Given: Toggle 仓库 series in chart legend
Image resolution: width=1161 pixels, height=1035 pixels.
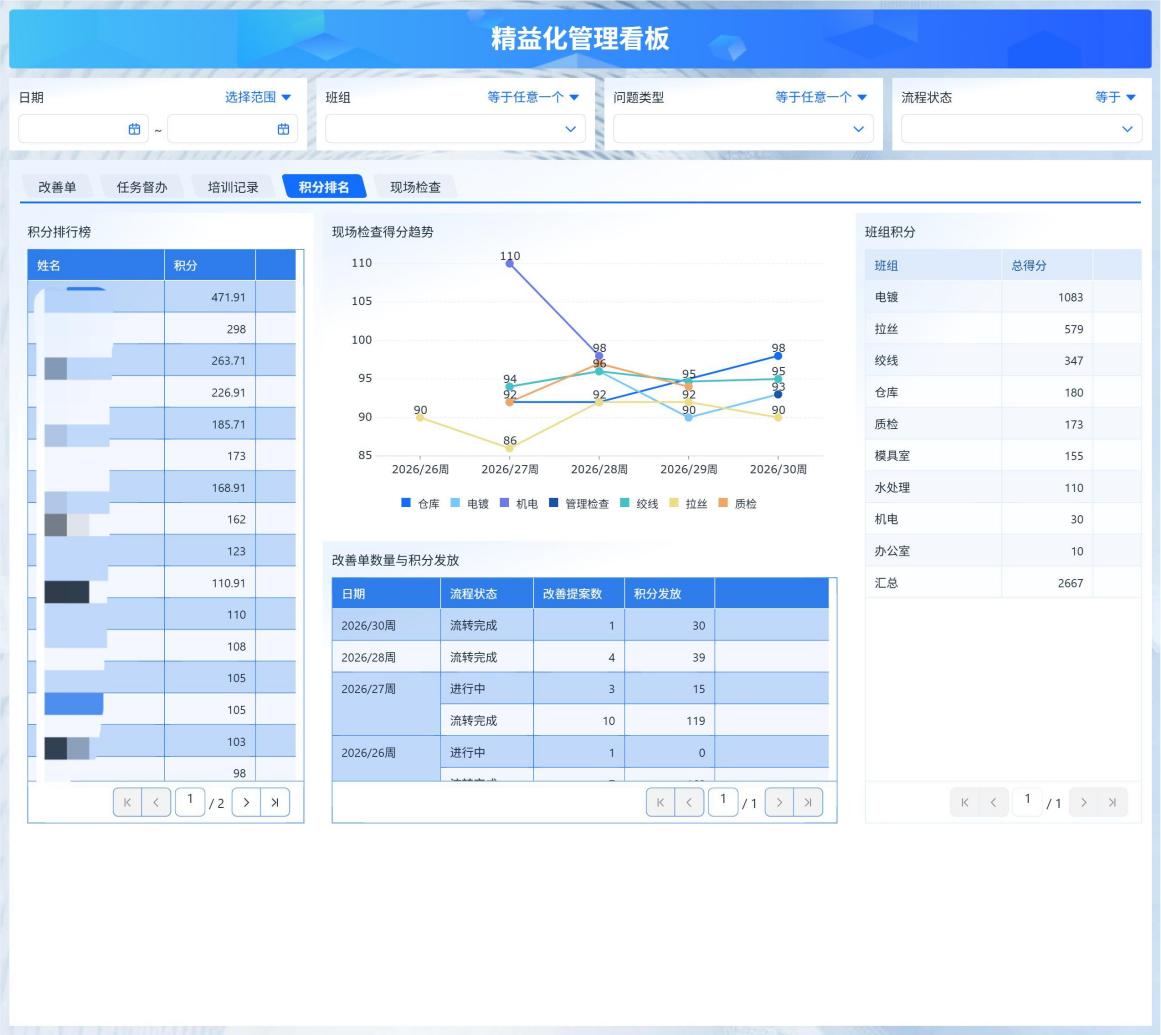Looking at the screenshot, I should click(420, 503).
